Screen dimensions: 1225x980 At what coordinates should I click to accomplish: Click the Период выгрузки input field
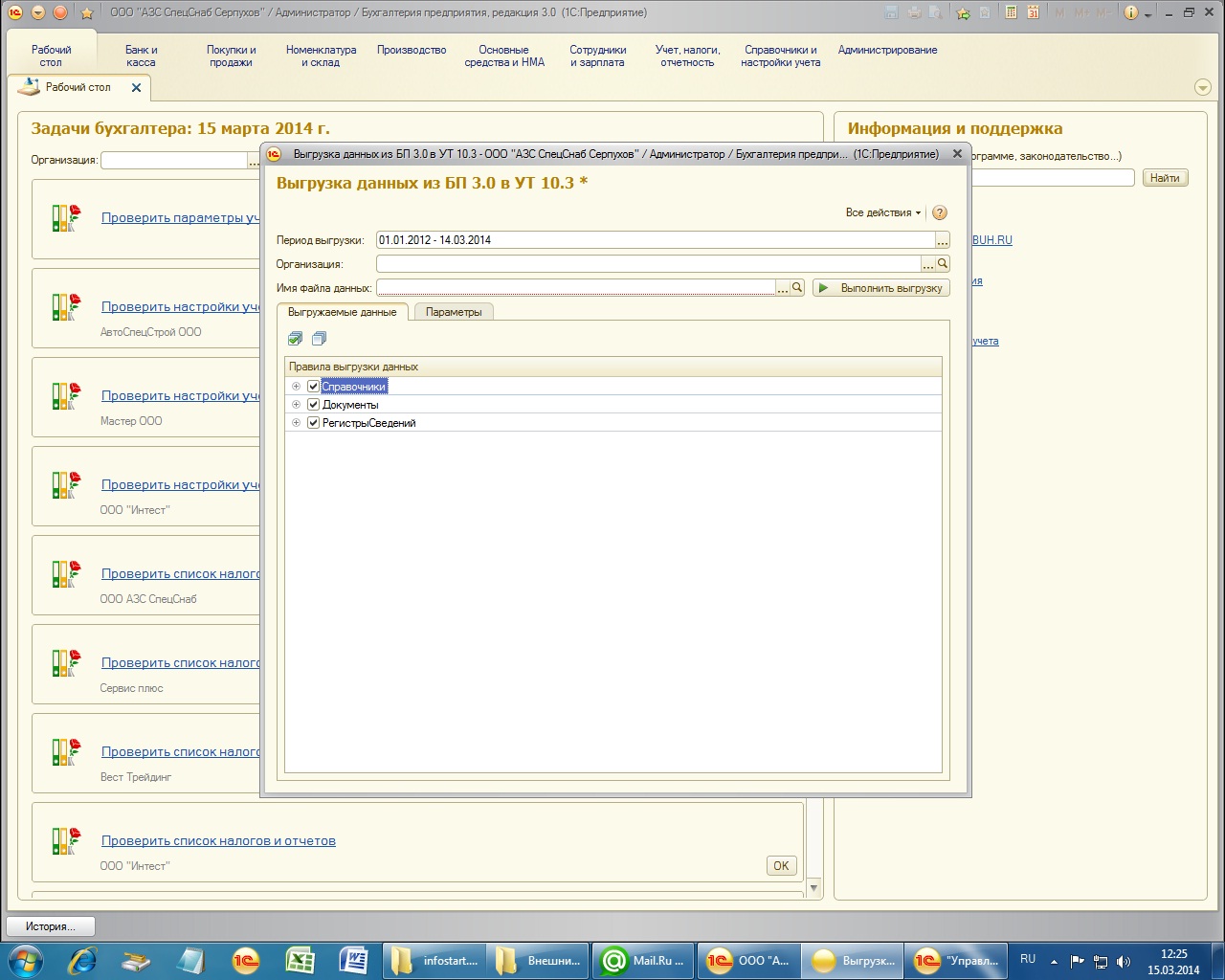click(656, 240)
